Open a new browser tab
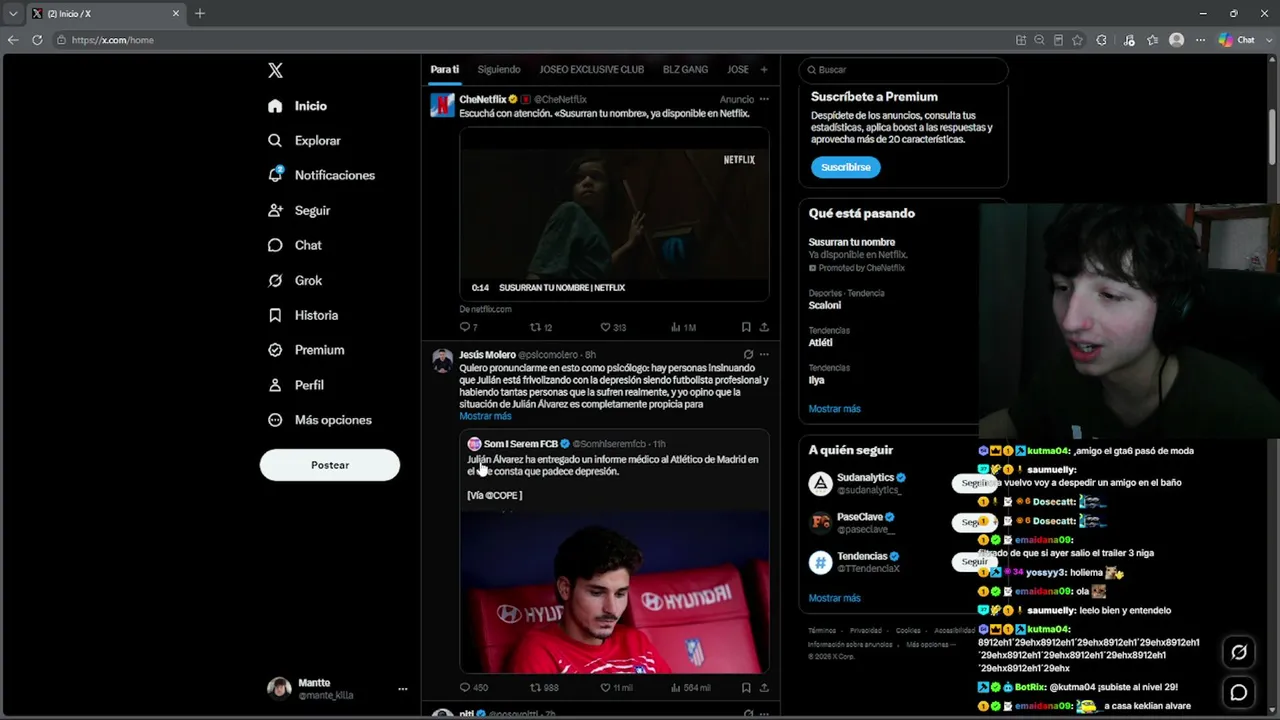The height and width of the screenshot is (720, 1280). point(200,13)
